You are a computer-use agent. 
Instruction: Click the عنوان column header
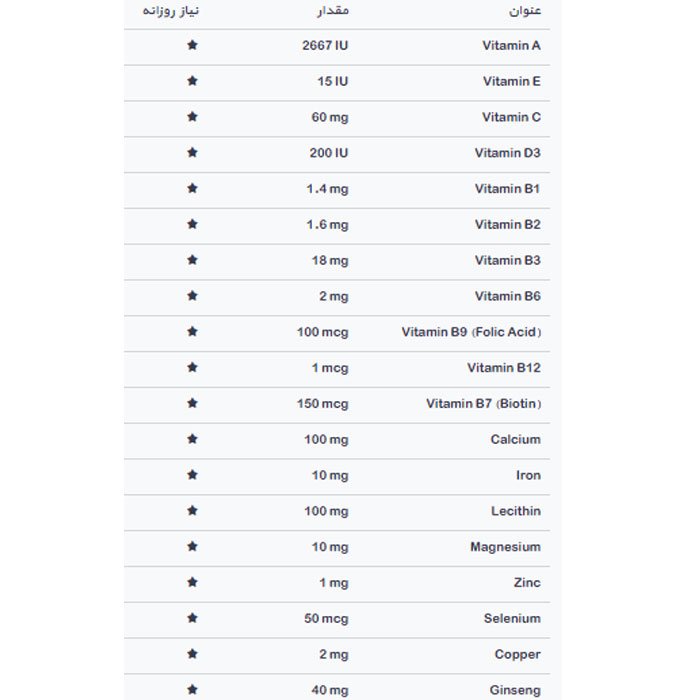524,11
